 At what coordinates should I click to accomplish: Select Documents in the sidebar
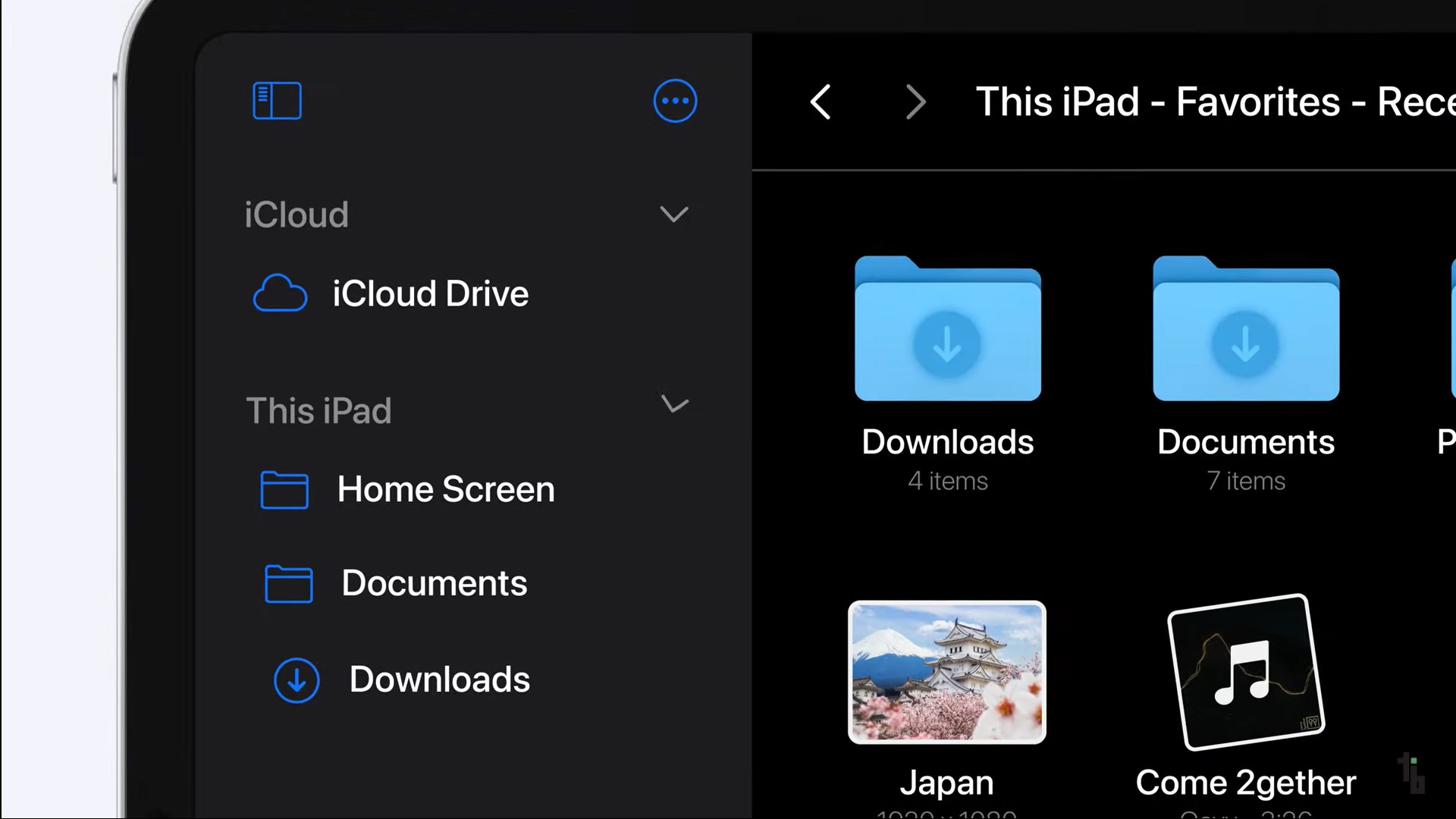(434, 583)
